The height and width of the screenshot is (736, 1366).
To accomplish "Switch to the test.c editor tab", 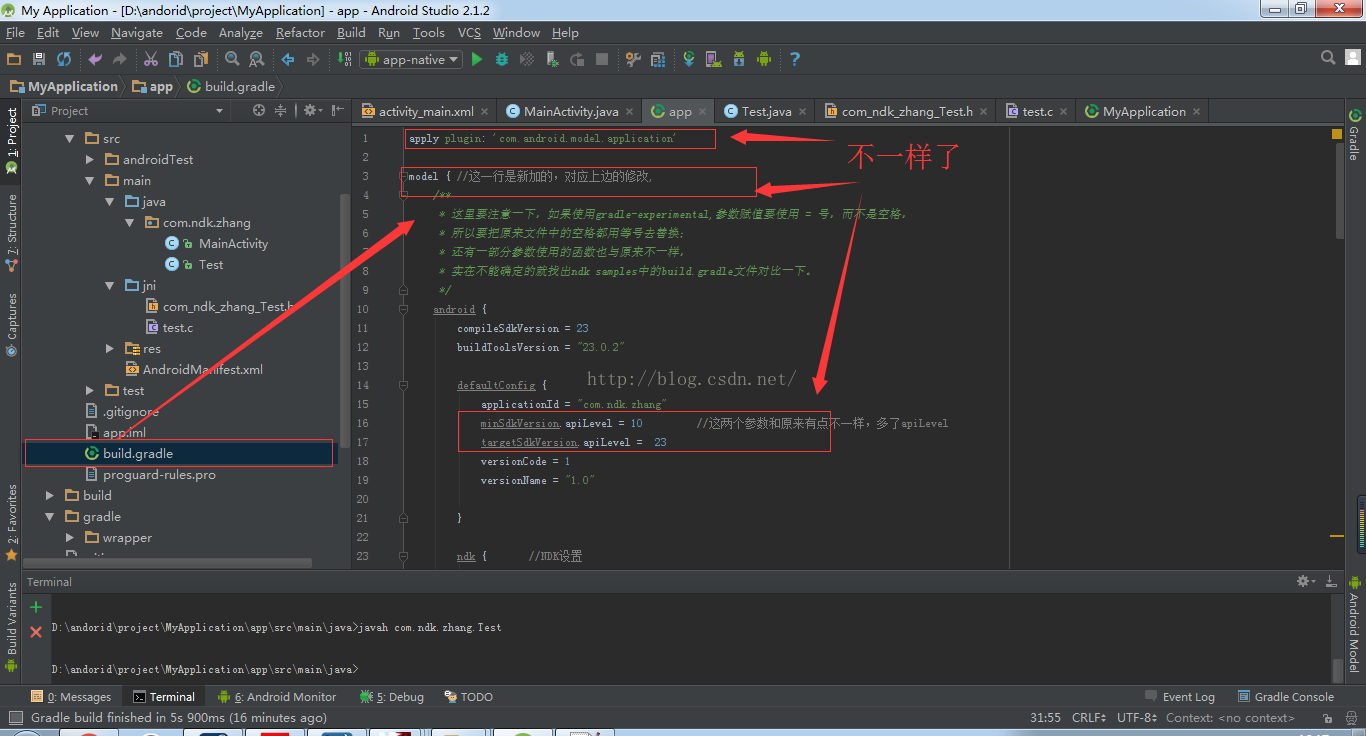I will tap(1036, 111).
